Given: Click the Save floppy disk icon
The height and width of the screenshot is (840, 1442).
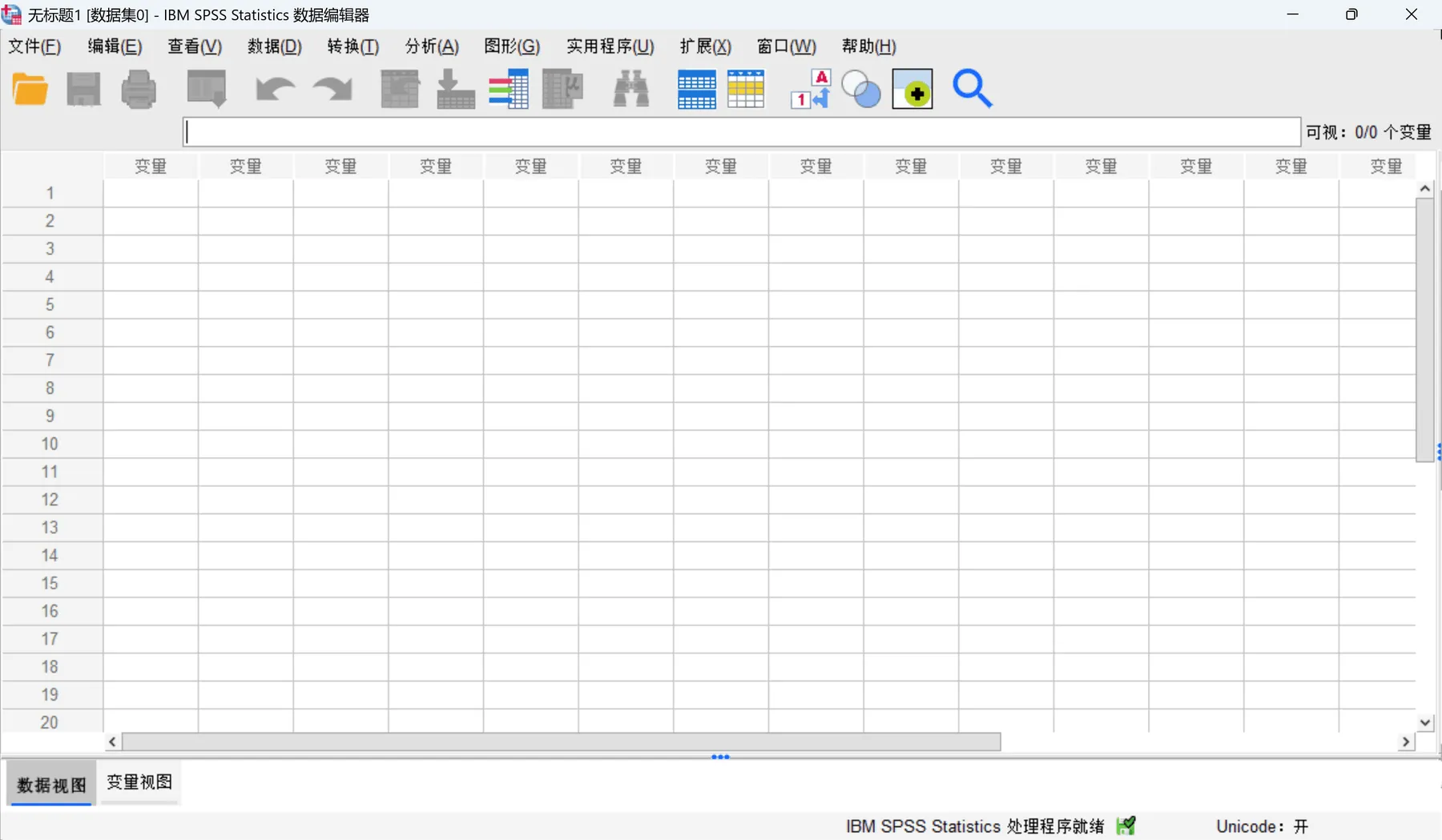Looking at the screenshot, I should coord(83,89).
